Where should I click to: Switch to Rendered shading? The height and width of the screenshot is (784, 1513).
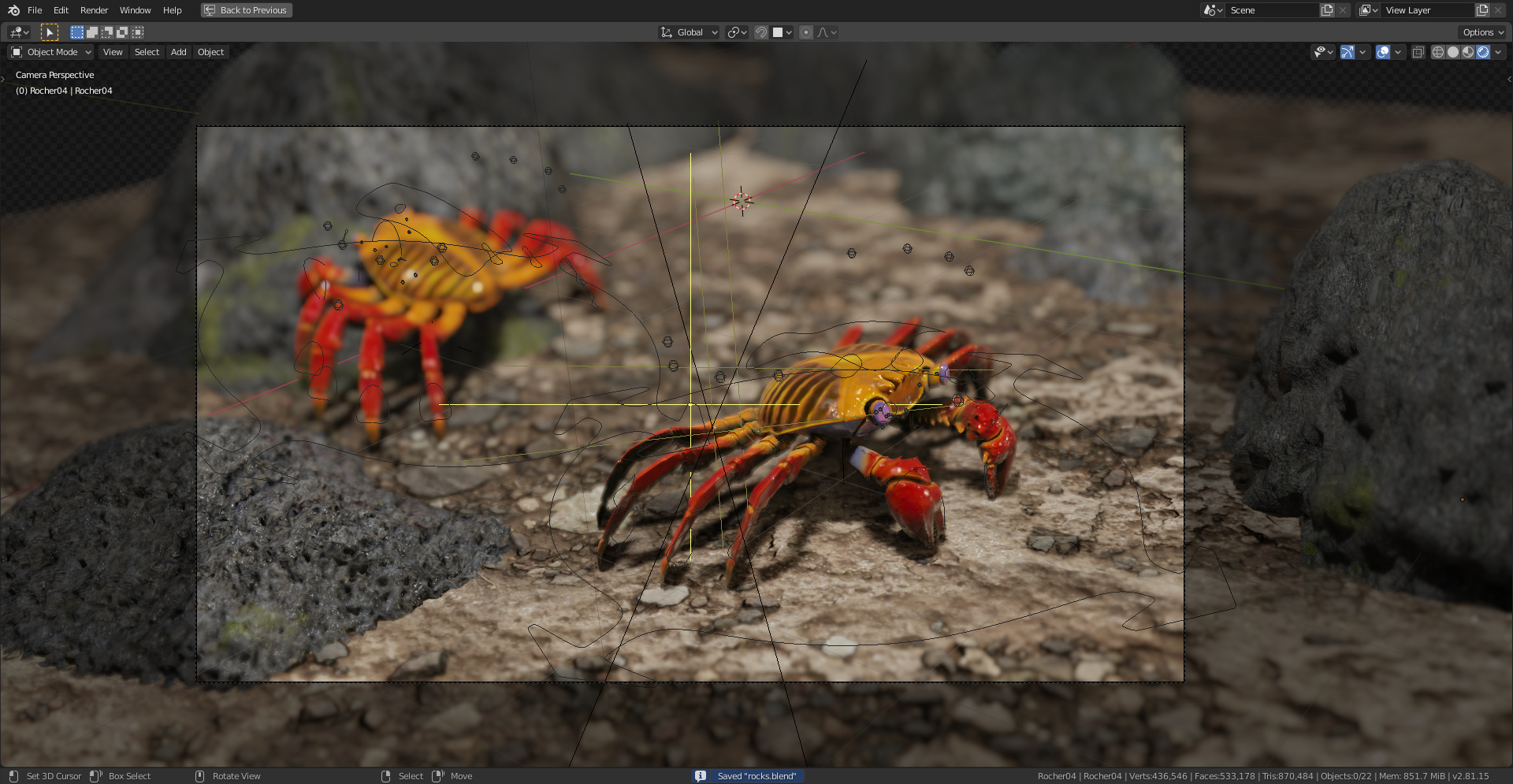pos(1483,52)
